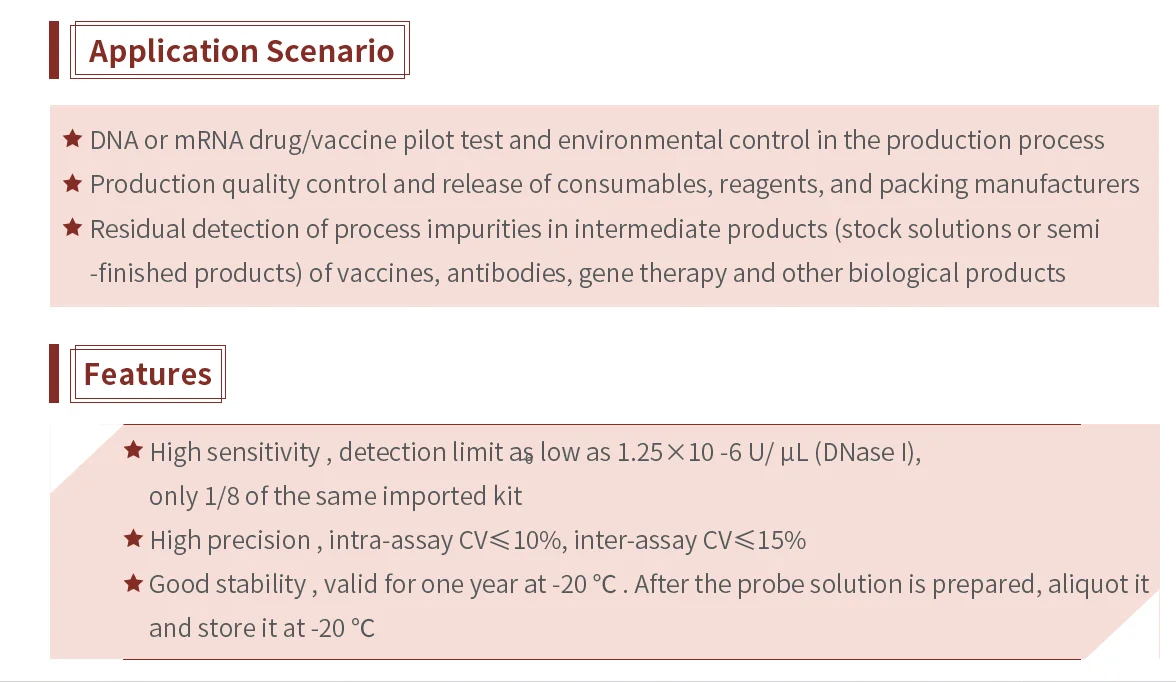1176x682 pixels.
Task: Click the star bullet beside Good stability
Action: pyautogui.click(x=133, y=583)
